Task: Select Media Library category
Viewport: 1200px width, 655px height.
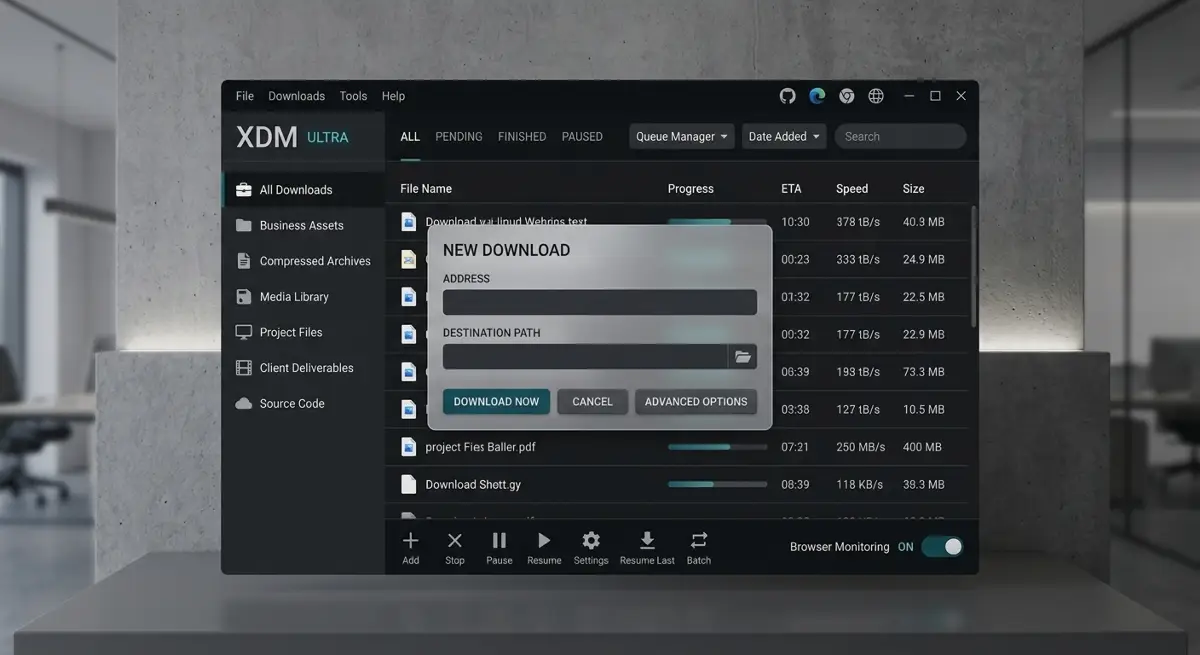Action: click(303, 297)
